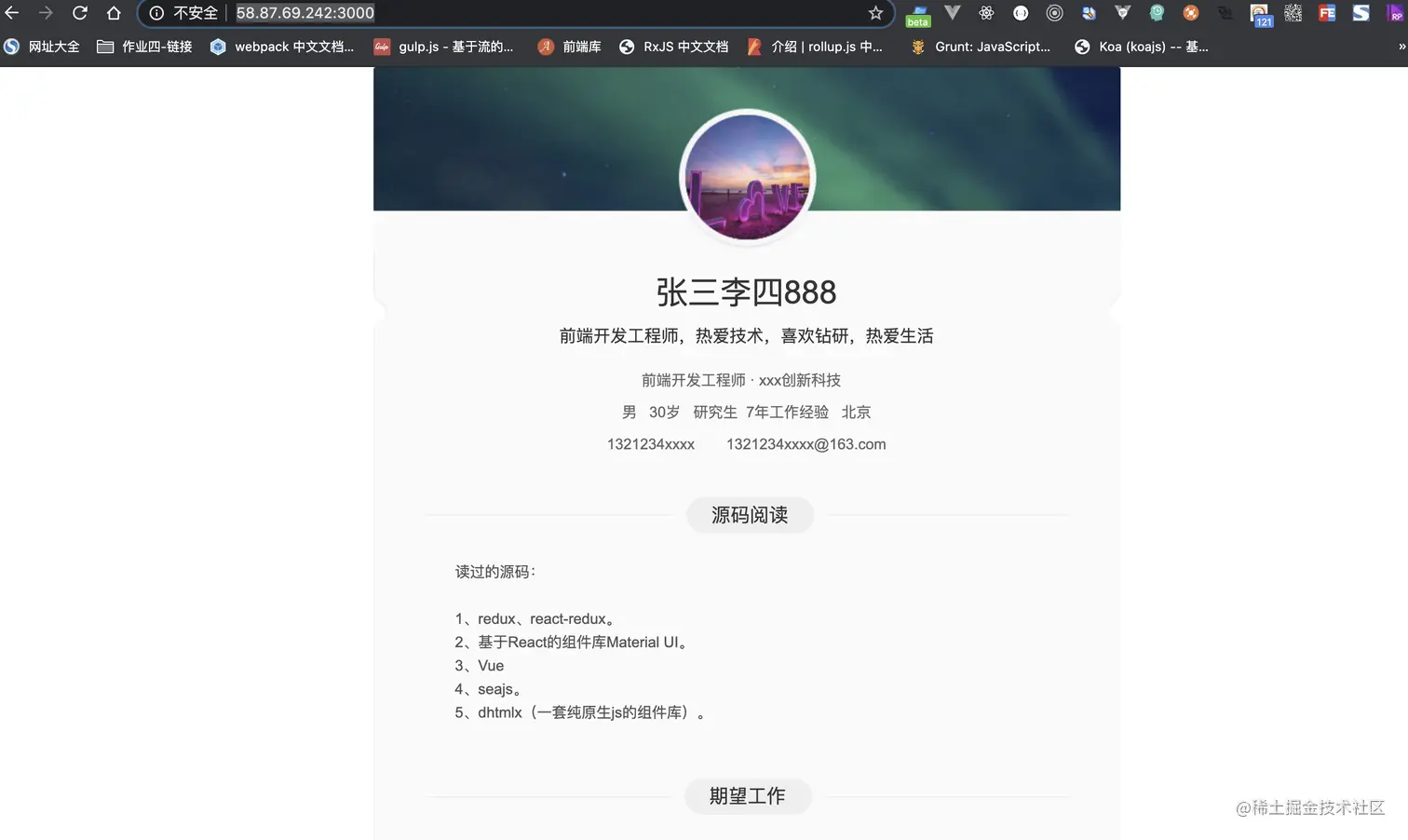
Task: Open the orange circle extension icon
Action: [1191, 13]
